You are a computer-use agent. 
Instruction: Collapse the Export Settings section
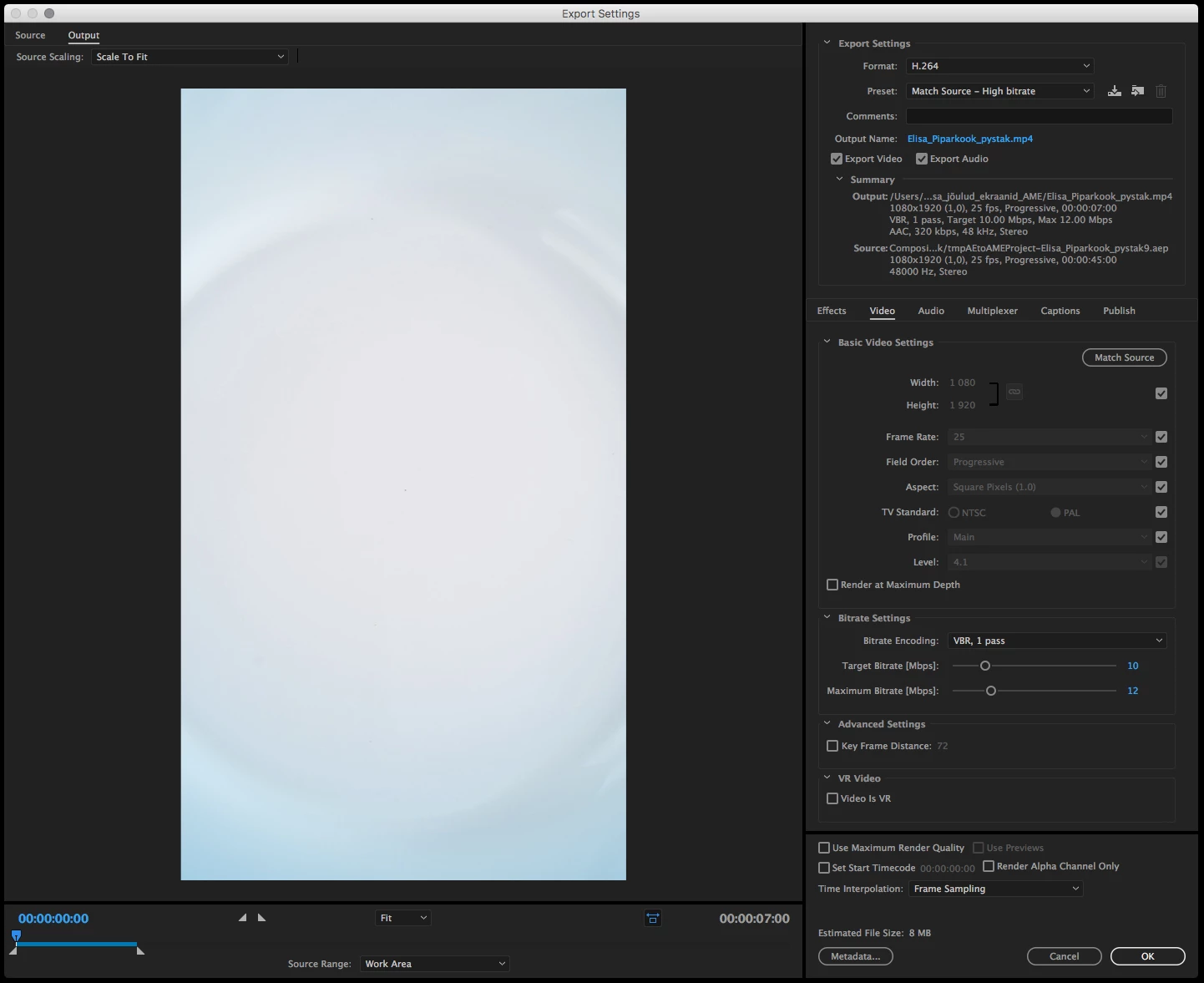827,43
